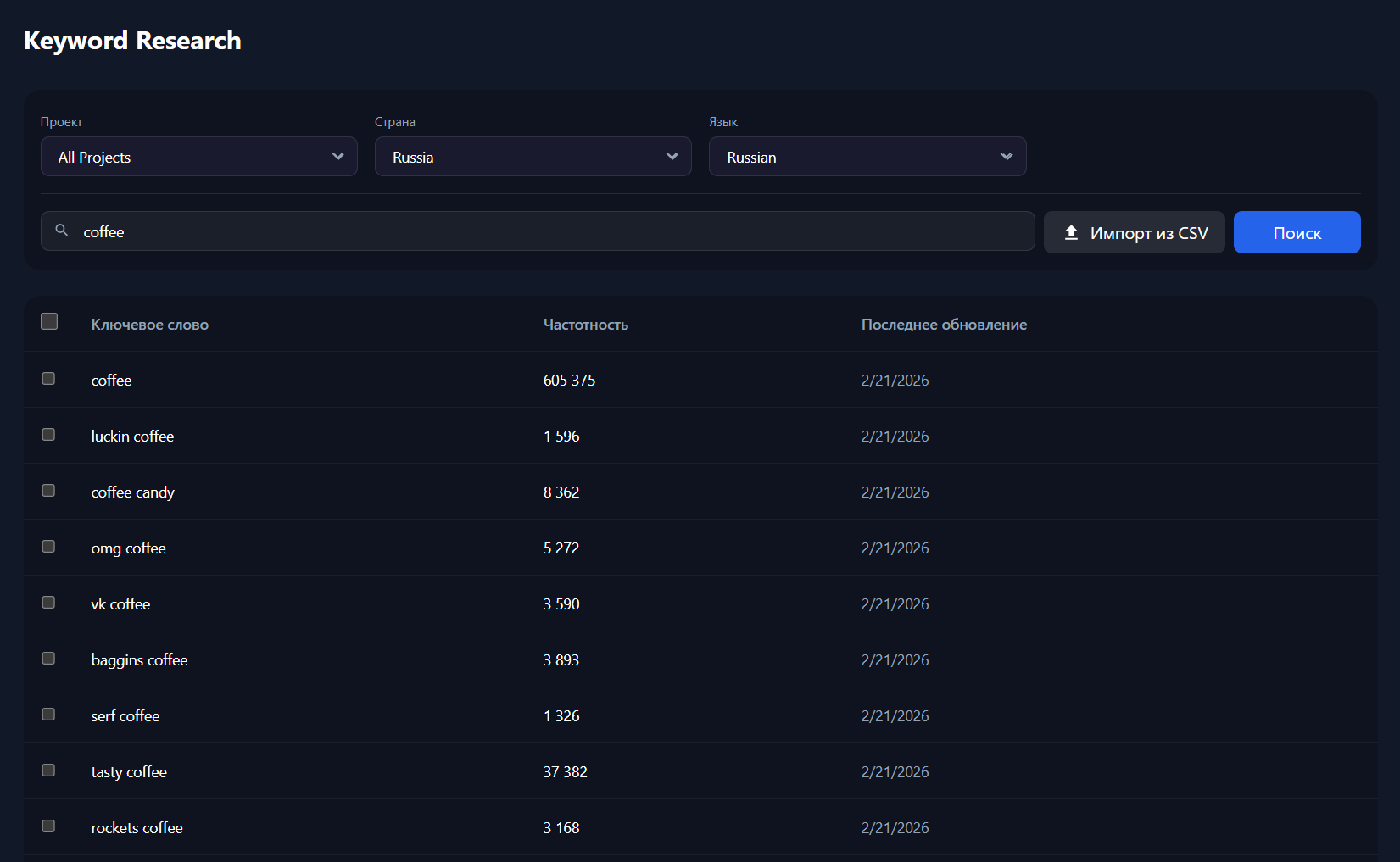Viewport: 1400px width, 862px height.
Task: Click the chevron icon on Страна selector
Action: (x=672, y=156)
